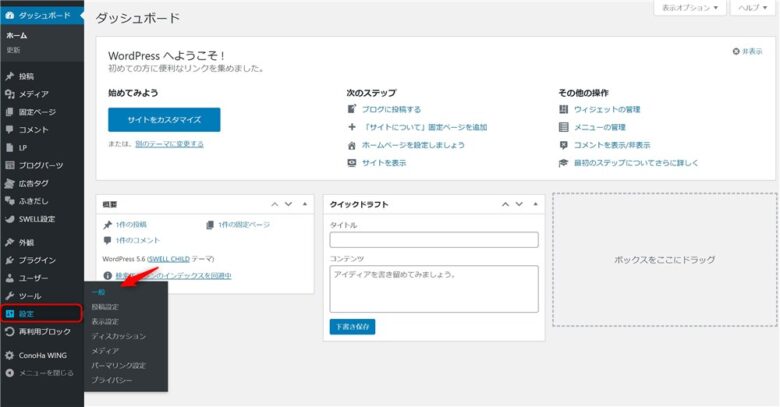This screenshot has width=780, height=407.
Task: Click the メニューを閉じる collapse arrow icon
Action: pos(9,373)
